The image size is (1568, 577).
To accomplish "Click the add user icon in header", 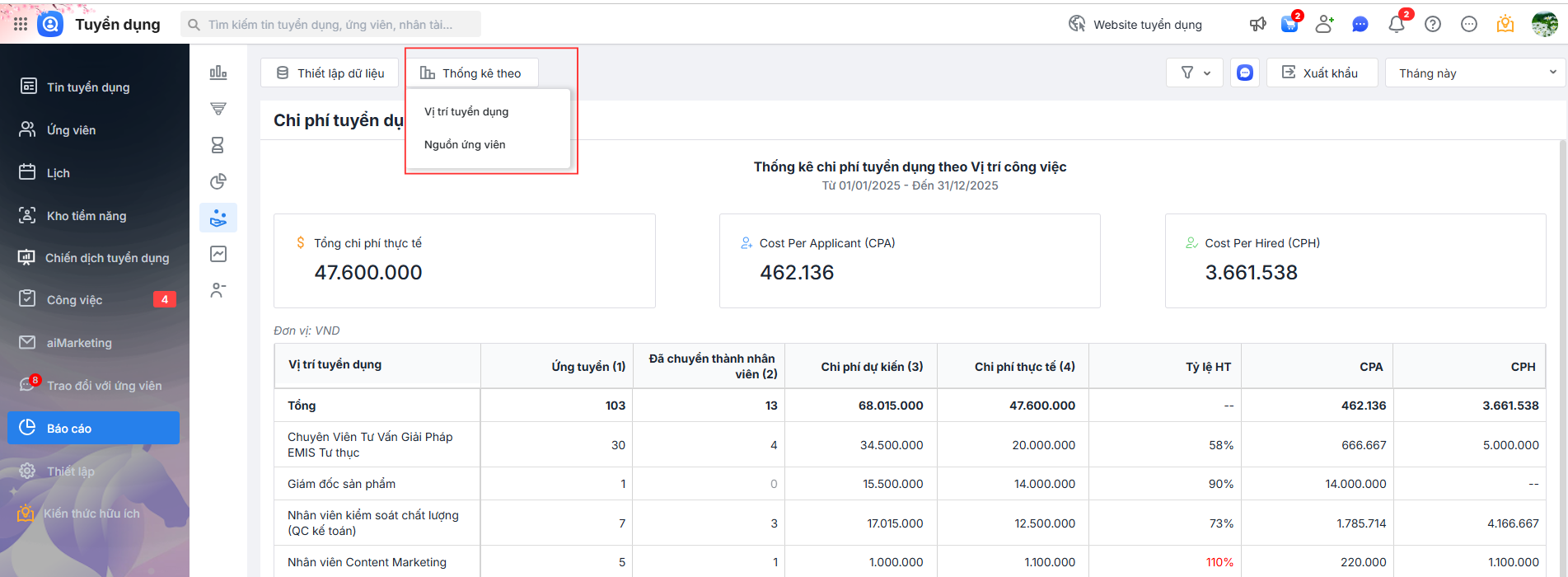I will click(1324, 25).
